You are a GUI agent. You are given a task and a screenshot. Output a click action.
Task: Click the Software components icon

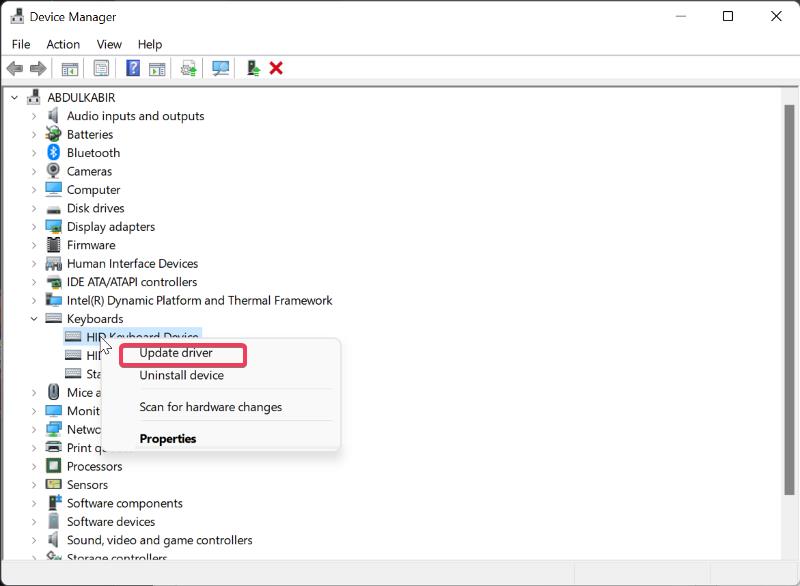(x=53, y=503)
